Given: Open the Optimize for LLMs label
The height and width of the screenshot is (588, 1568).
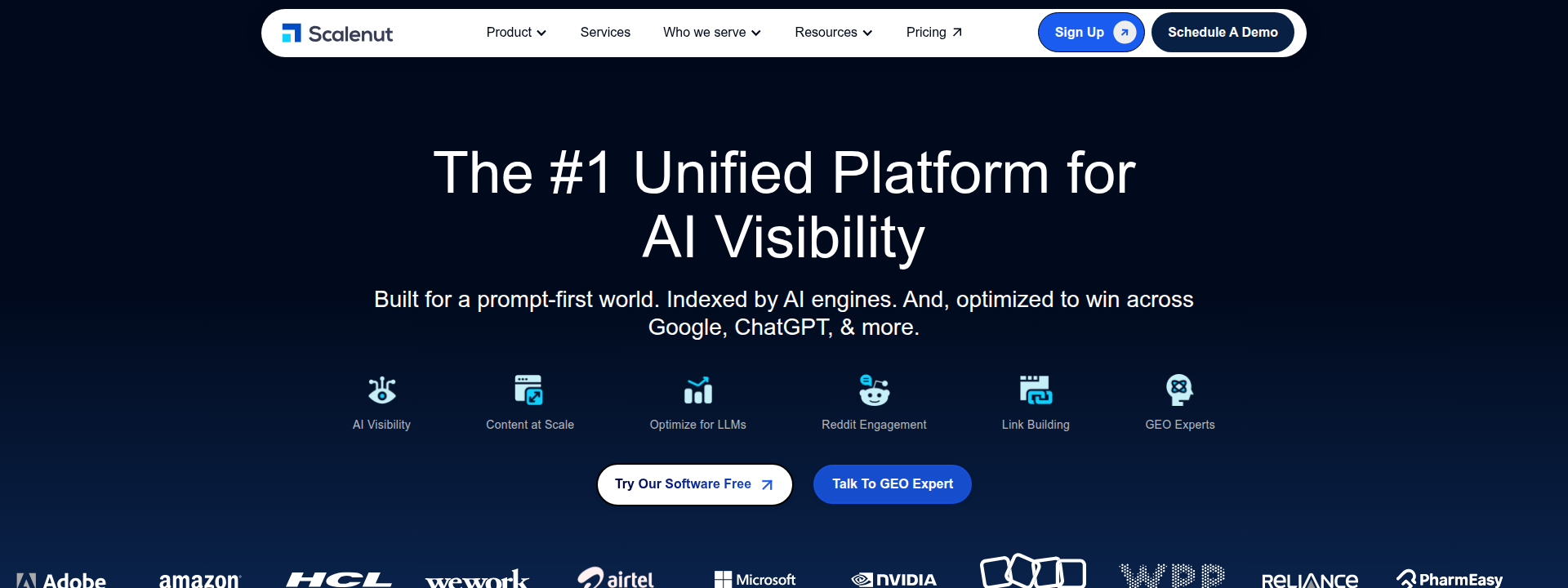Looking at the screenshot, I should click(698, 425).
